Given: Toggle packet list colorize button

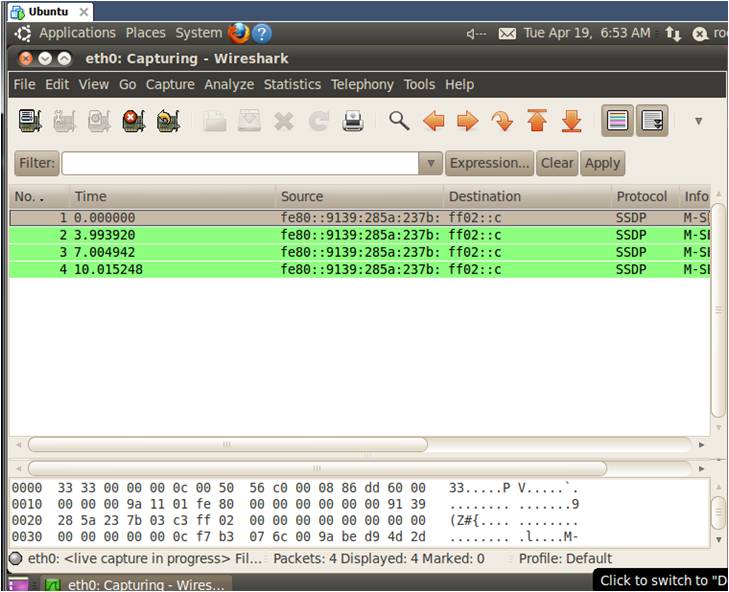Looking at the screenshot, I should pos(617,120).
